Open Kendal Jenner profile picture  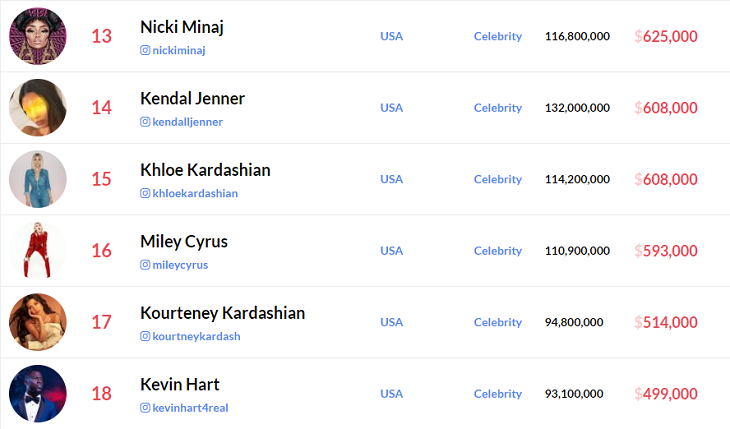click(x=38, y=107)
